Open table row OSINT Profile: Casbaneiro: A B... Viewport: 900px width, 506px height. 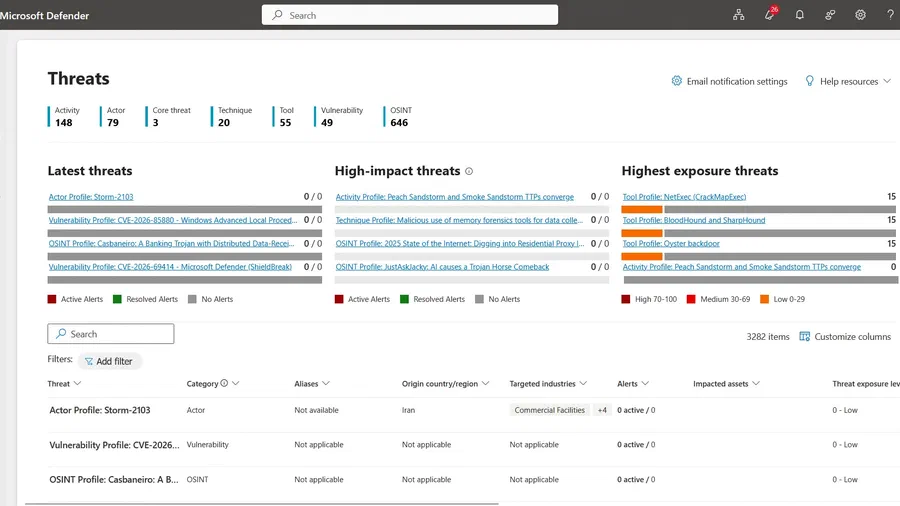[x=114, y=480]
